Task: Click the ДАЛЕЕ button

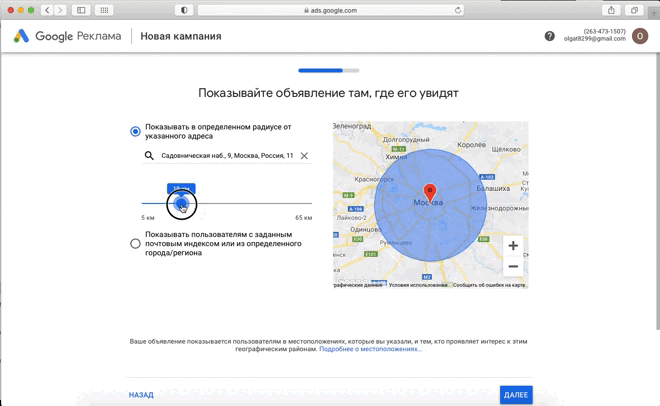Action: (x=516, y=395)
